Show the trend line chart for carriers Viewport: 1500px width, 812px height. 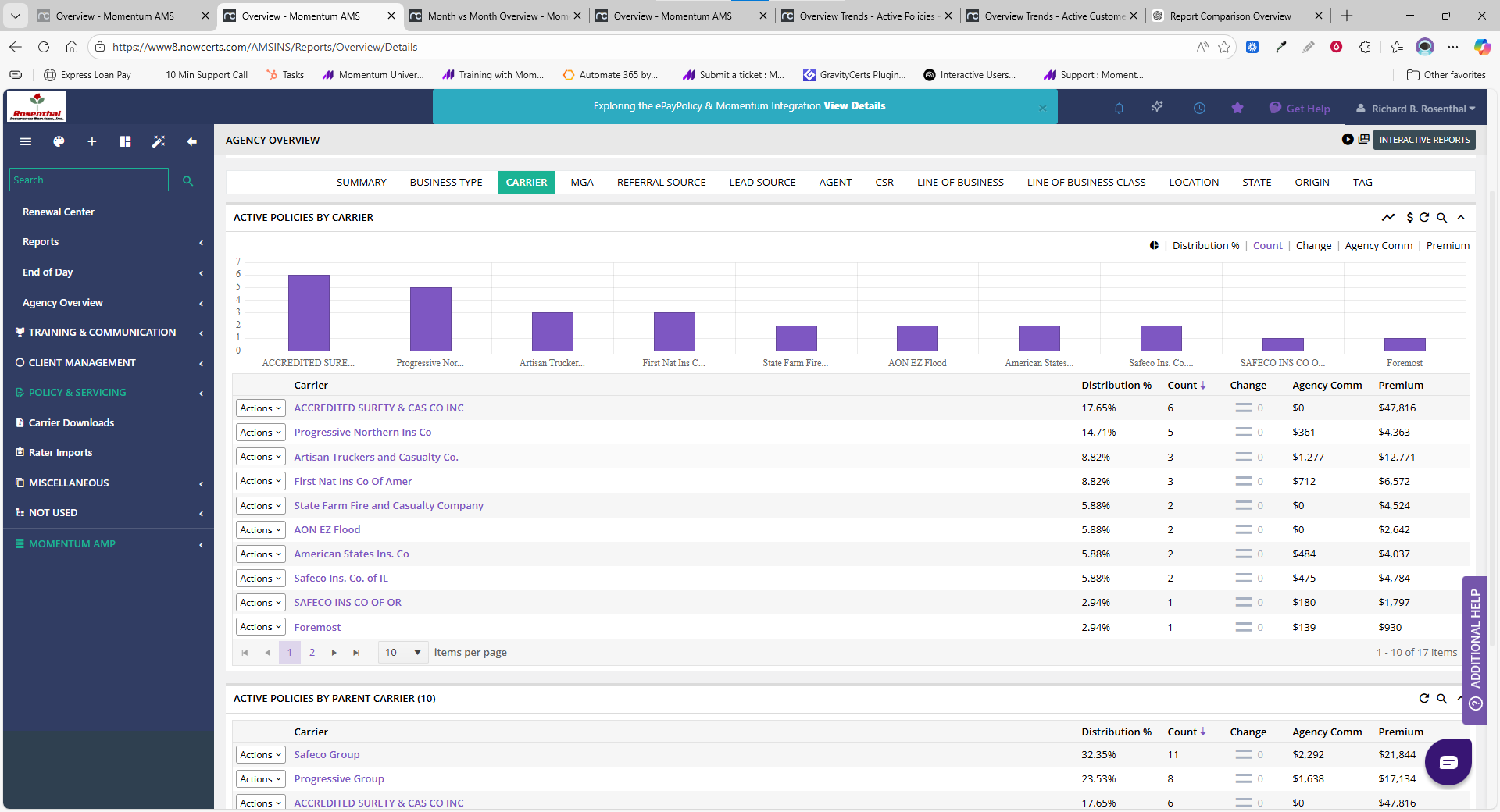1388,218
